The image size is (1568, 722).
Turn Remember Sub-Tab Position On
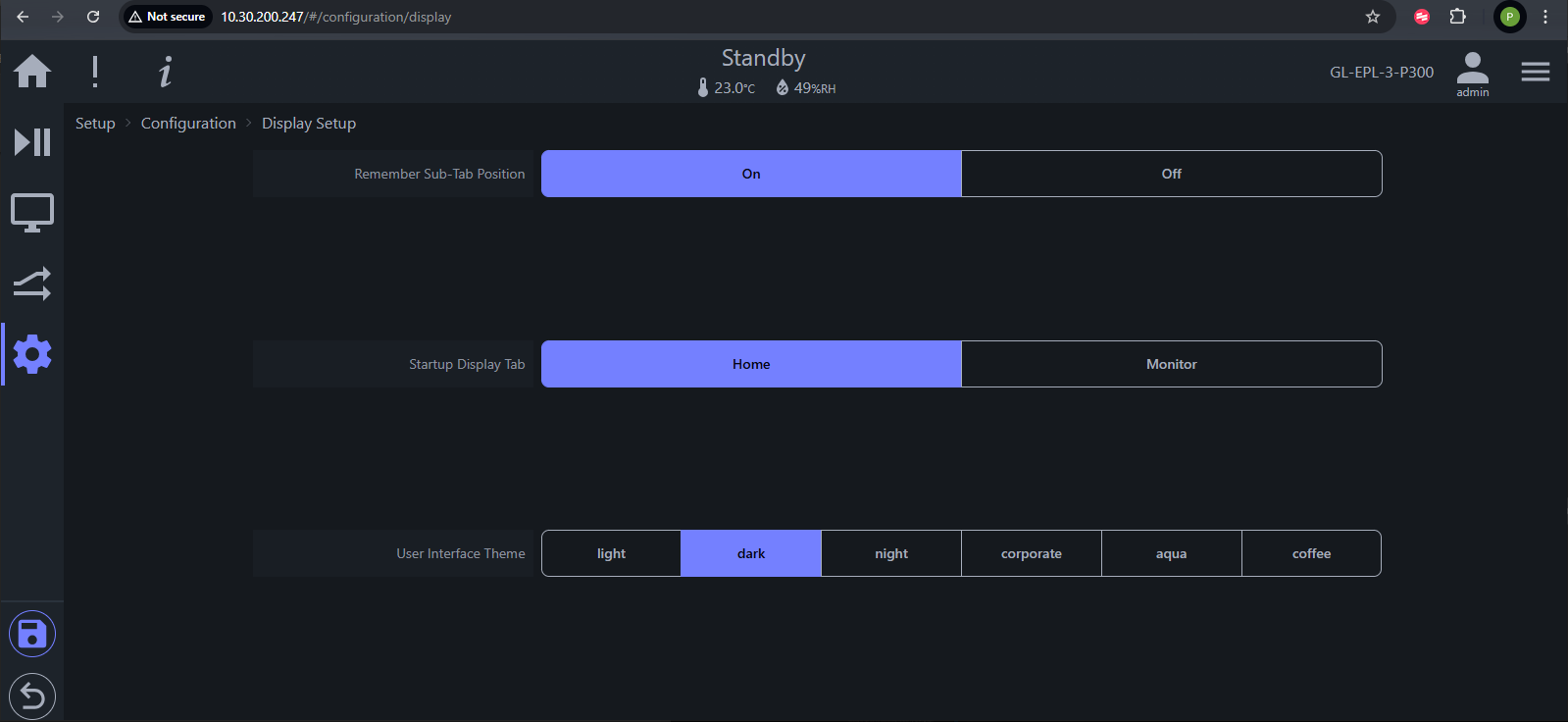click(x=751, y=174)
